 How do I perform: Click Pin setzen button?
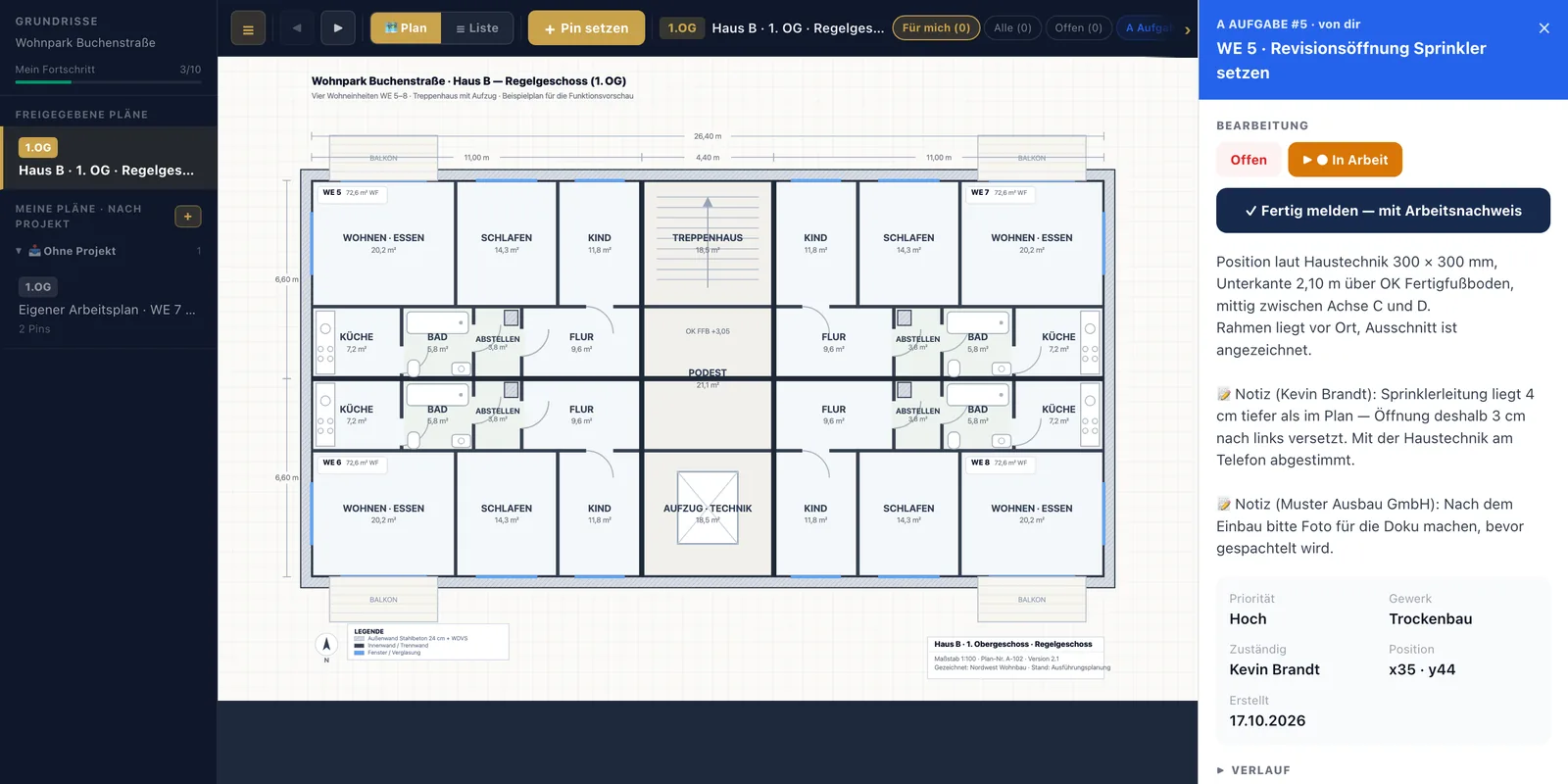586,28
